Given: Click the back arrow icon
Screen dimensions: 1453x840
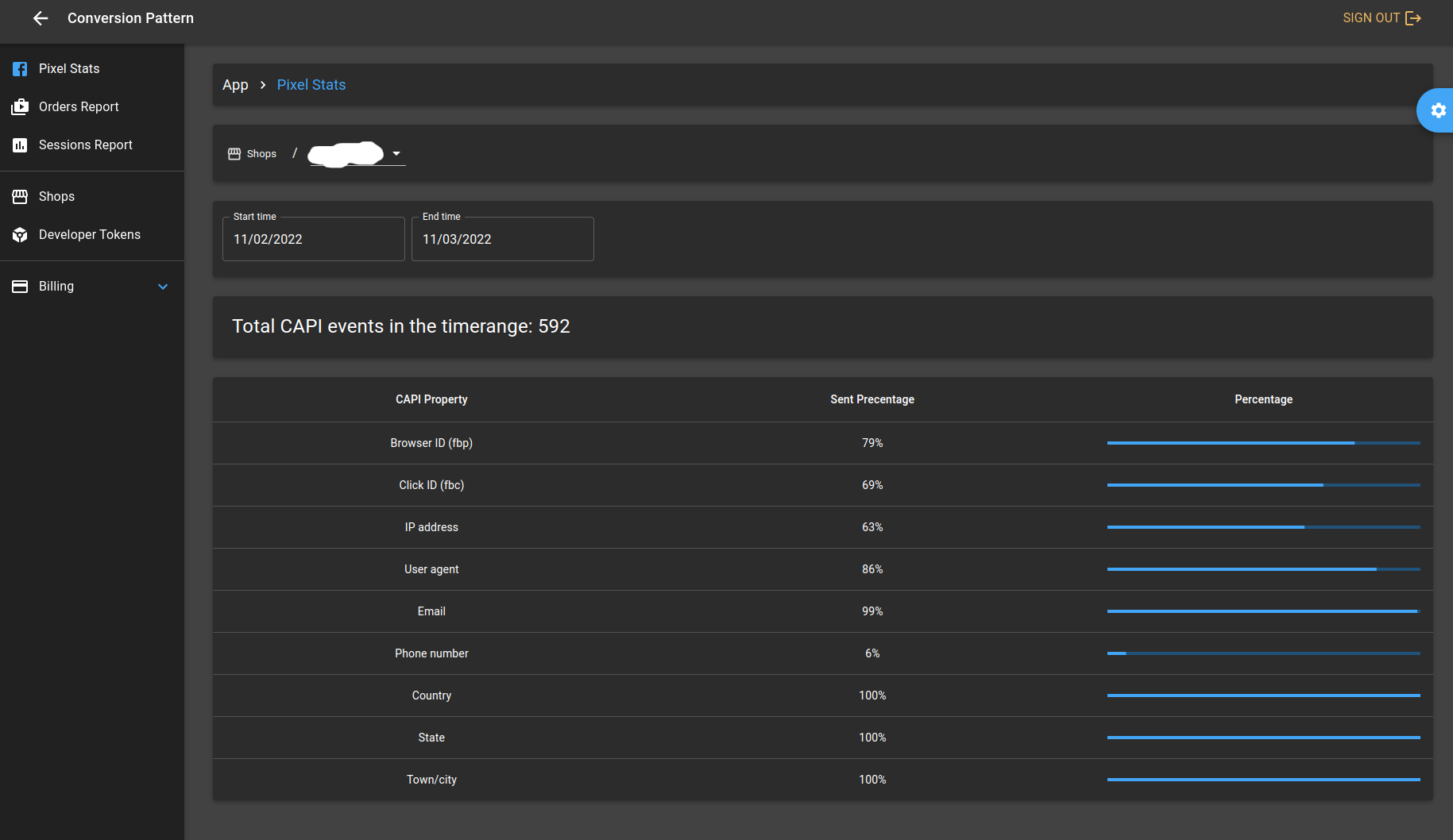Looking at the screenshot, I should point(41,18).
